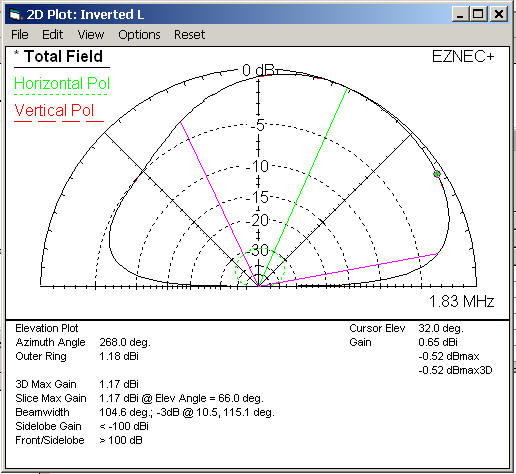Click the 1.83 MHz frequency label

(x=461, y=301)
